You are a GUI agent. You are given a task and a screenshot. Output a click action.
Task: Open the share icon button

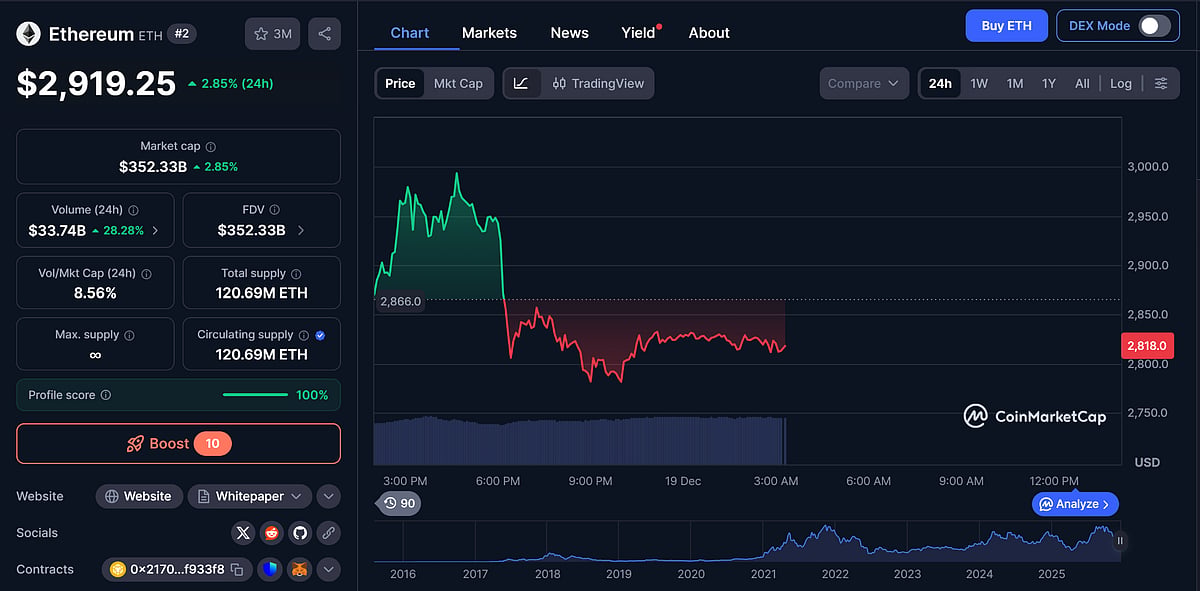[324, 34]
